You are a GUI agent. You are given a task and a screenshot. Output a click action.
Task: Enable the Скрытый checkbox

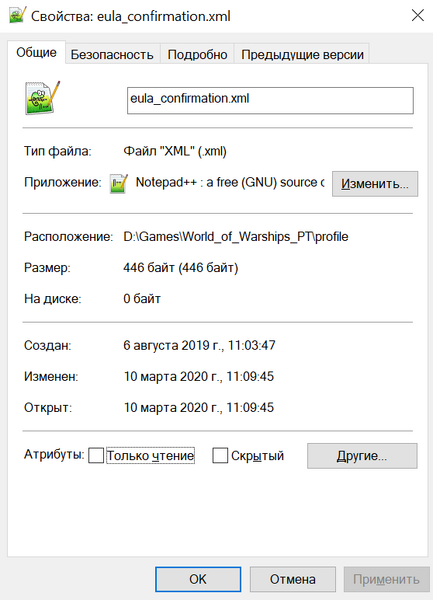[x=220, y=456]
